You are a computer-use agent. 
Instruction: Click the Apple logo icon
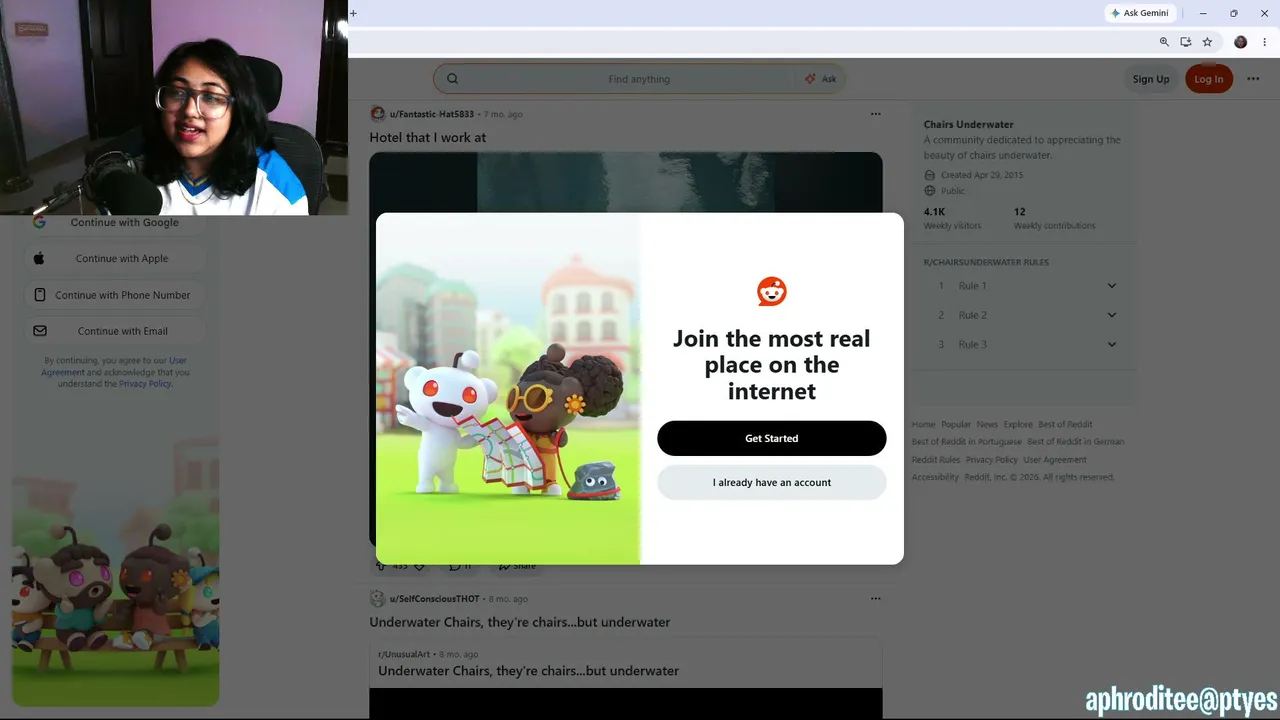[x=39, y=258]
